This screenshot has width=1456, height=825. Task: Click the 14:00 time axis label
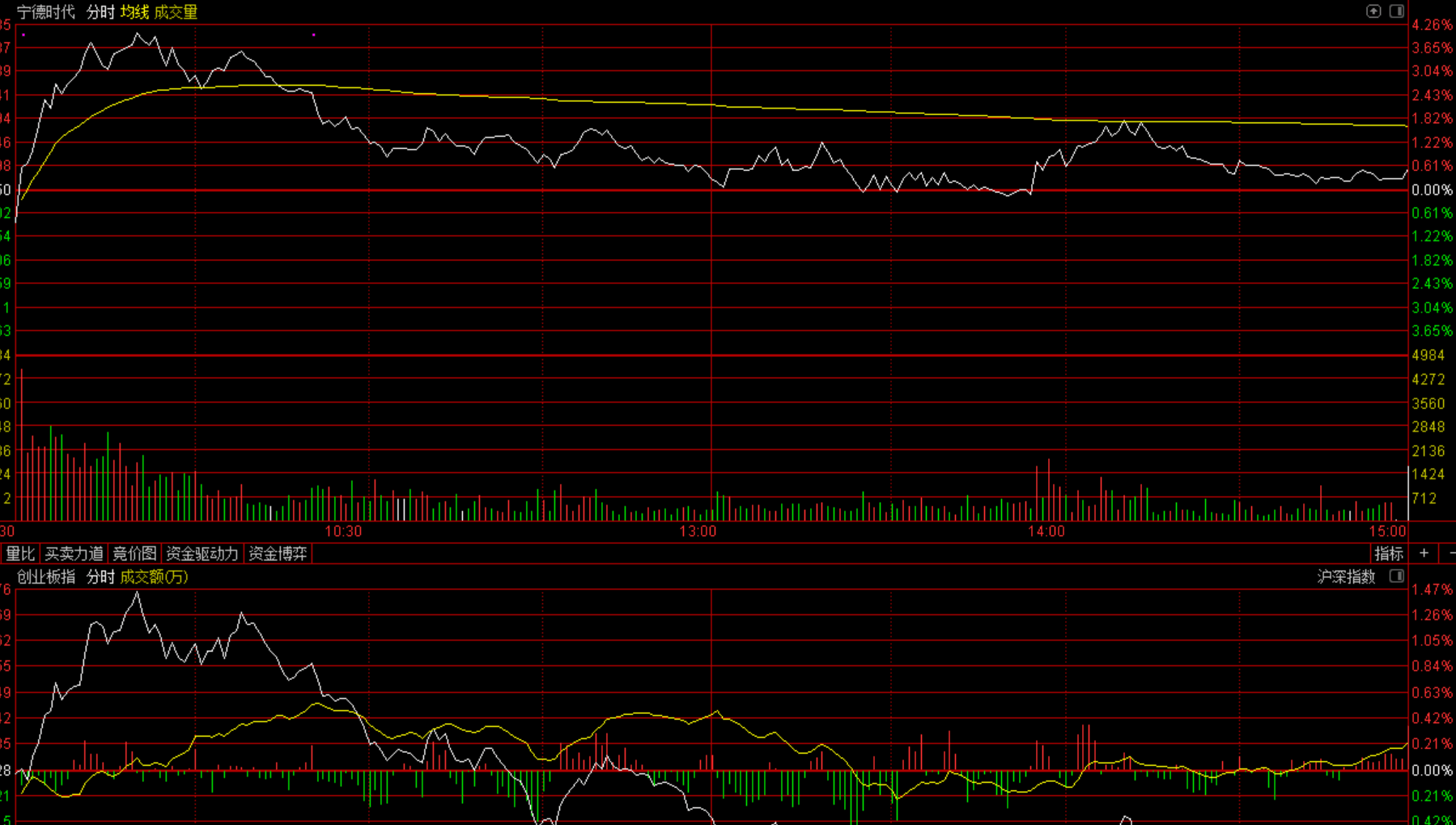1046,531
